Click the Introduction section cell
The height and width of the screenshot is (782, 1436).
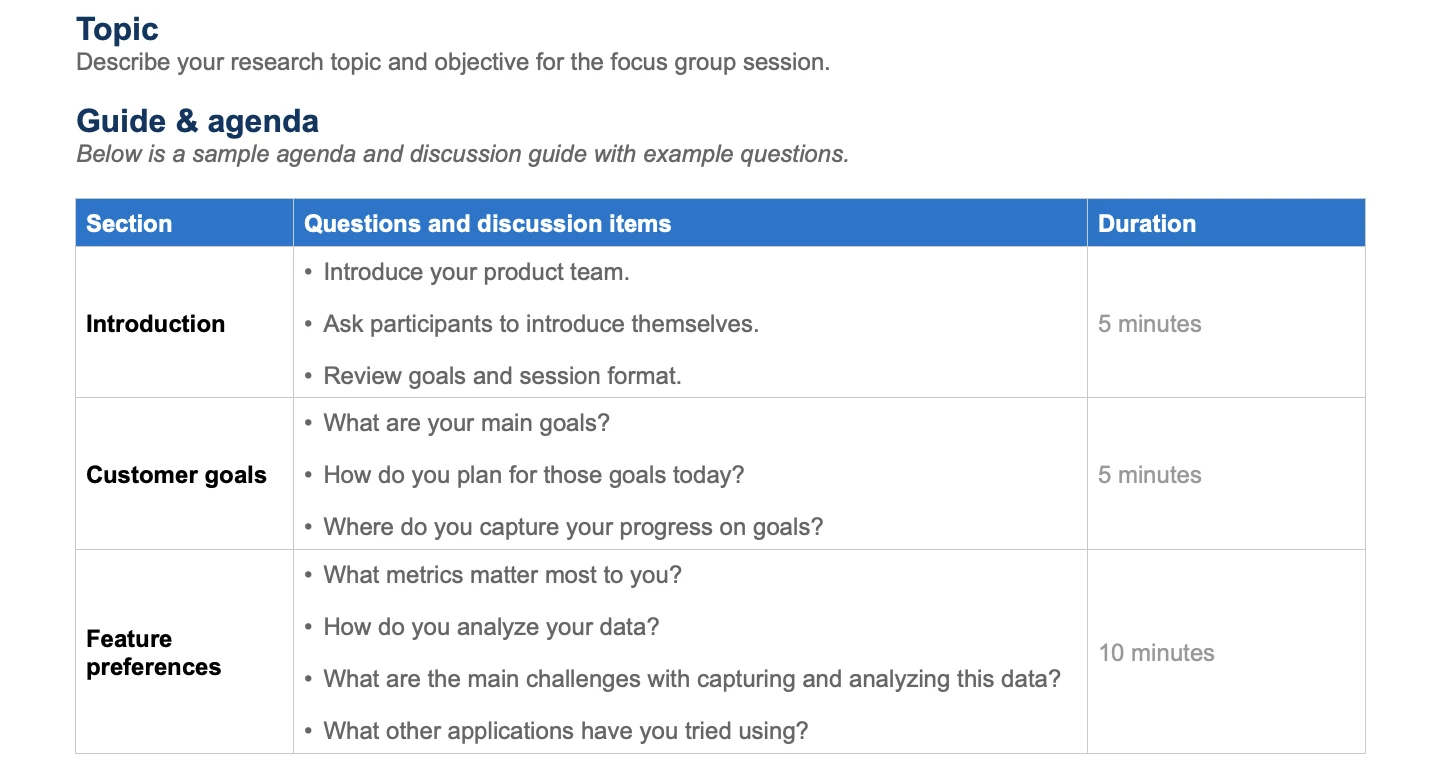[x=155, y=324]
